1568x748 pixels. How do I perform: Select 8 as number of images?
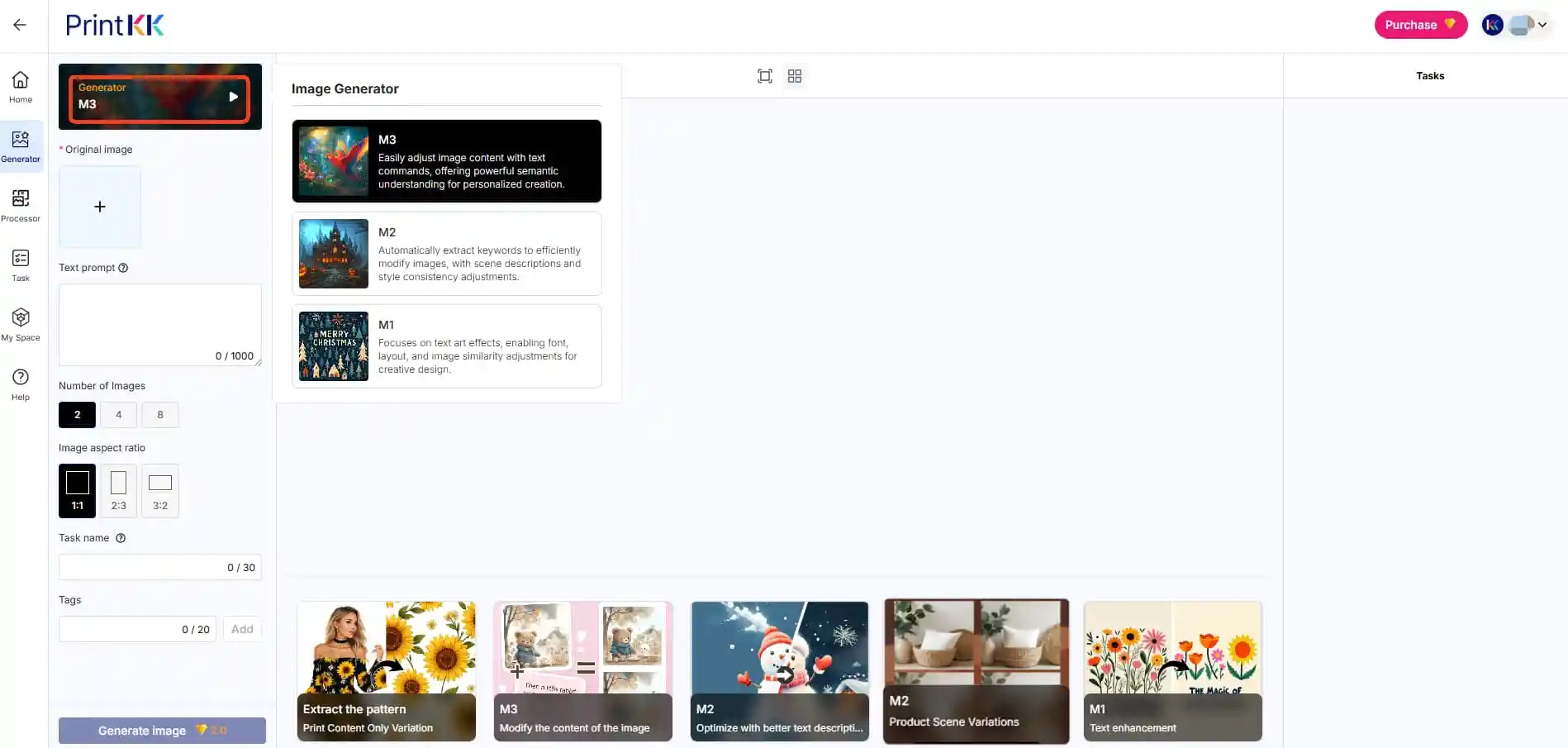tap(160, 415)
